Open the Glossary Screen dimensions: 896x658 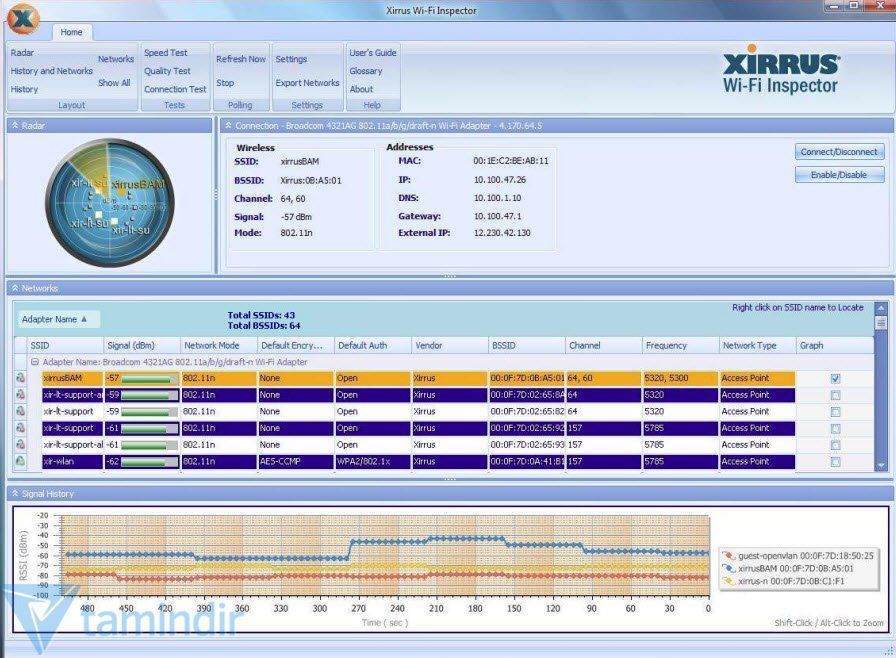[x=366, y=71]
